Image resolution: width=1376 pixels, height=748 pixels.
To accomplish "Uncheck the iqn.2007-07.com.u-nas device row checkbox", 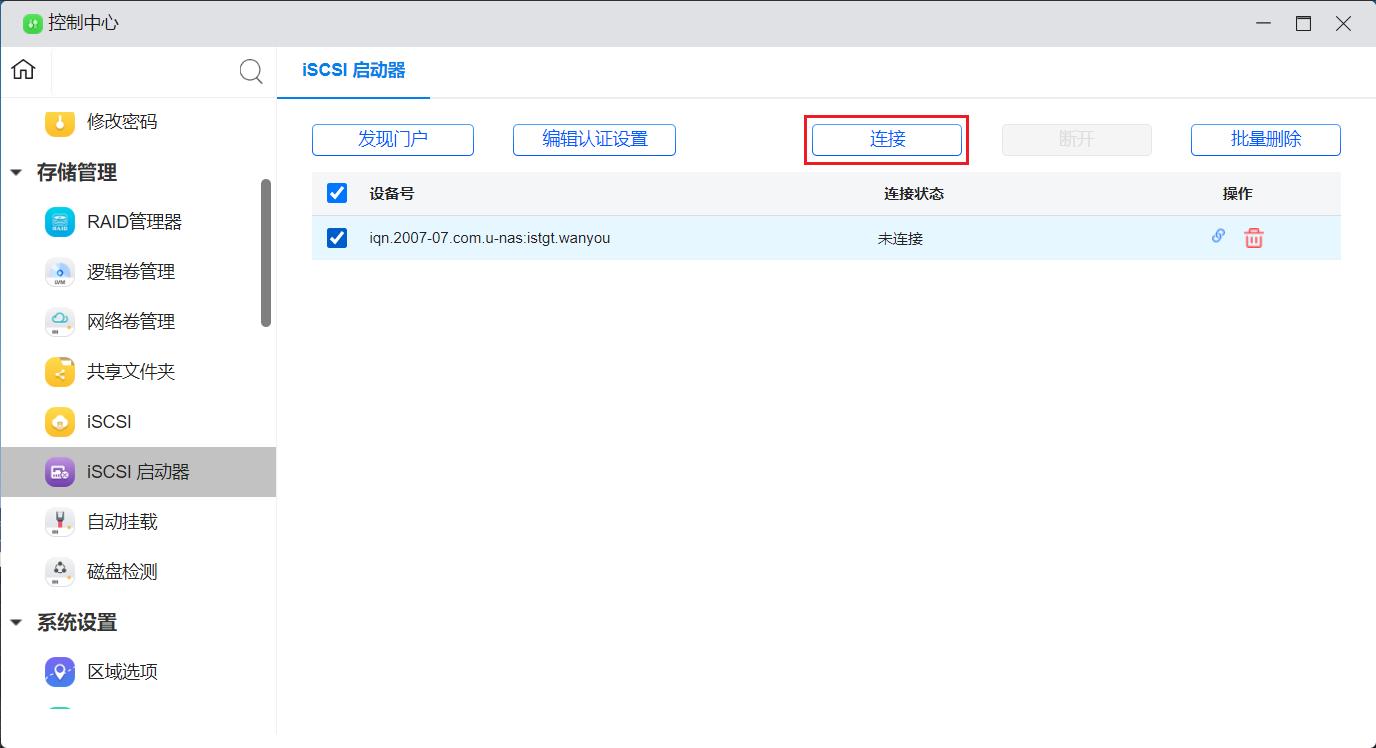I will 337,238.
